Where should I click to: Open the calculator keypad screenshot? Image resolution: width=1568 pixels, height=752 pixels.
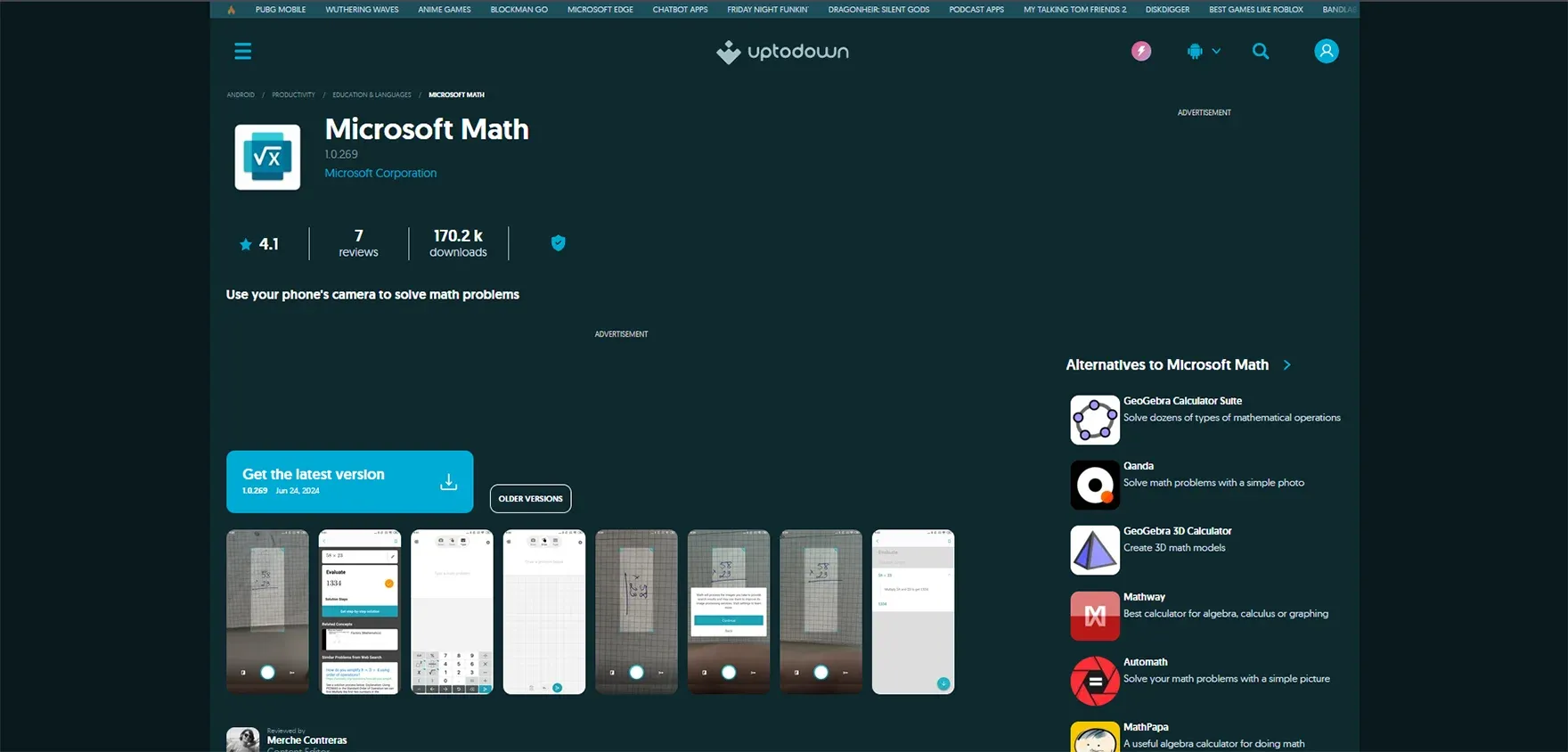tap(452, 612)
